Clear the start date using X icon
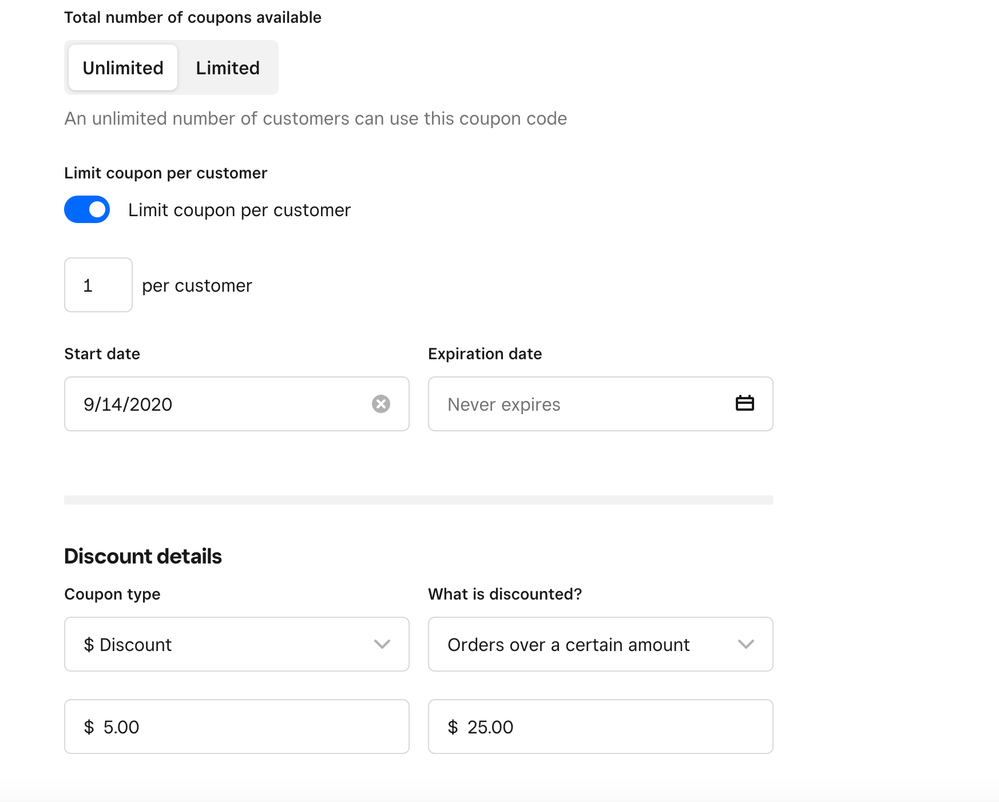This screenshot has width=999, height=802. point(381,404)
